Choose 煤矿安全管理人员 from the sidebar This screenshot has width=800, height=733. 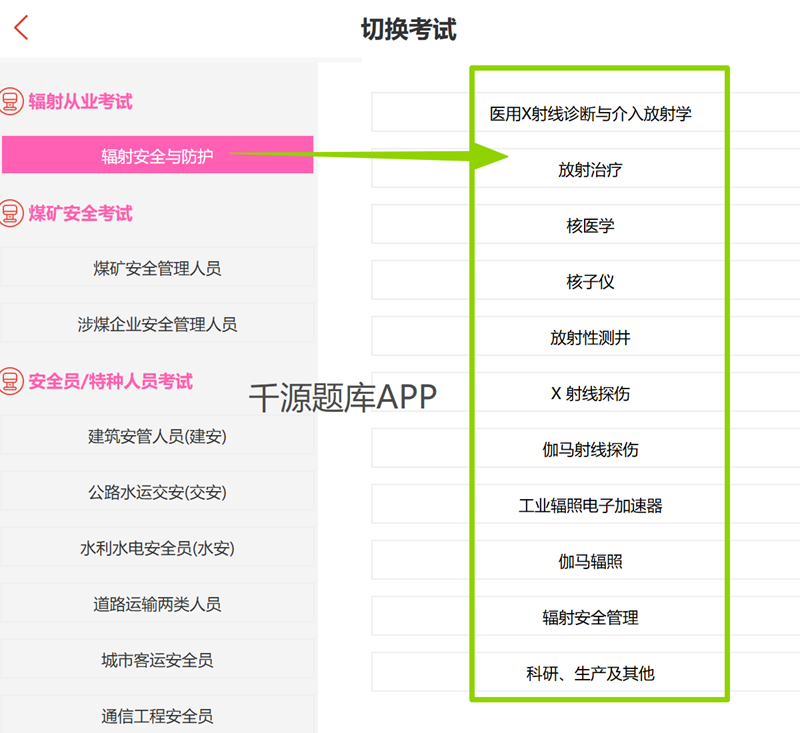(157, 268)
